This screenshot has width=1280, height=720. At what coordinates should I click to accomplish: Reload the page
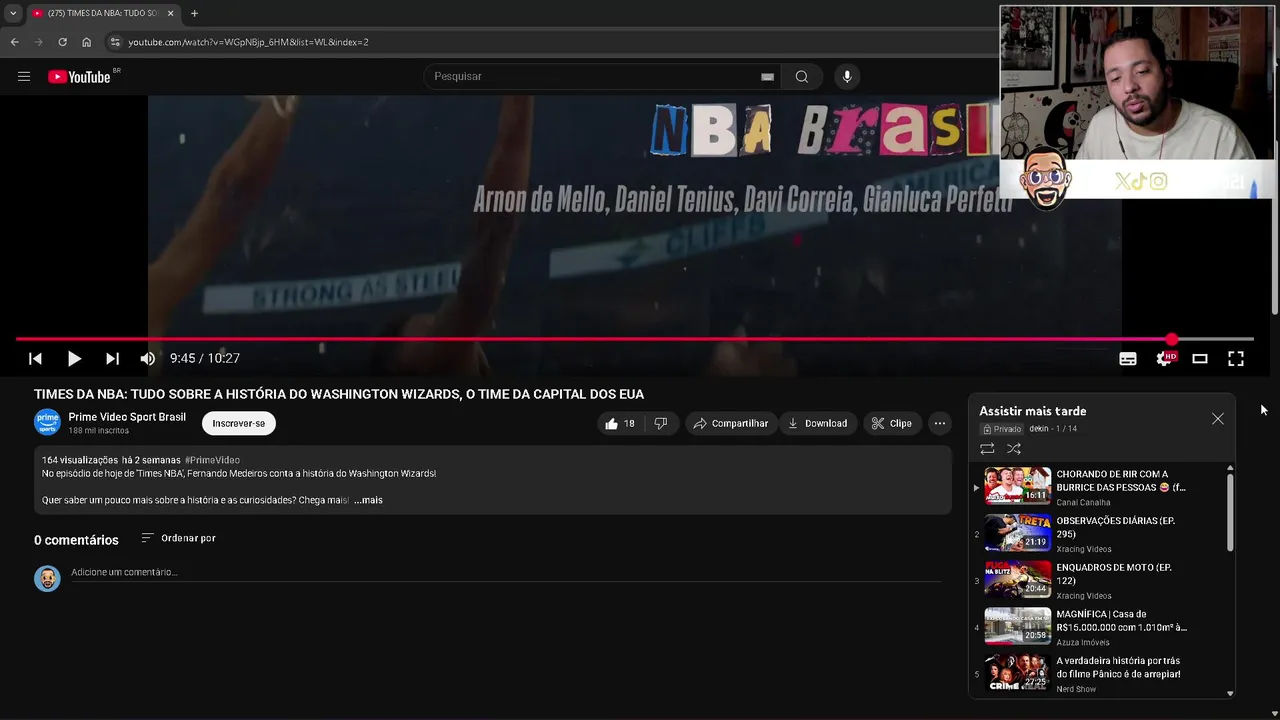click(62, 42)
